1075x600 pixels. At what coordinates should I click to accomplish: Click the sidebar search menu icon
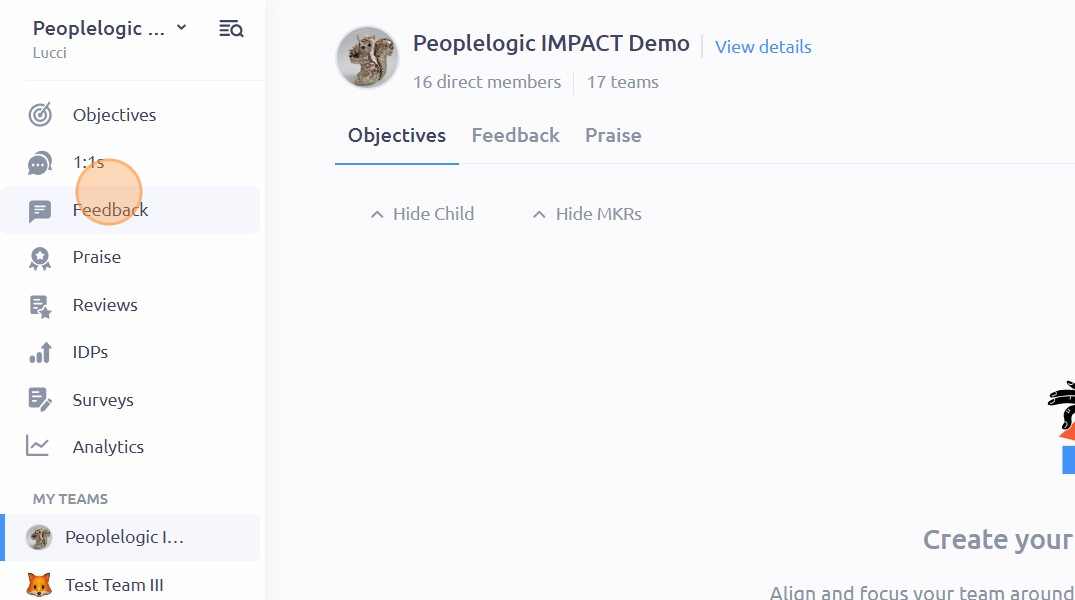(x=231, y=29)
